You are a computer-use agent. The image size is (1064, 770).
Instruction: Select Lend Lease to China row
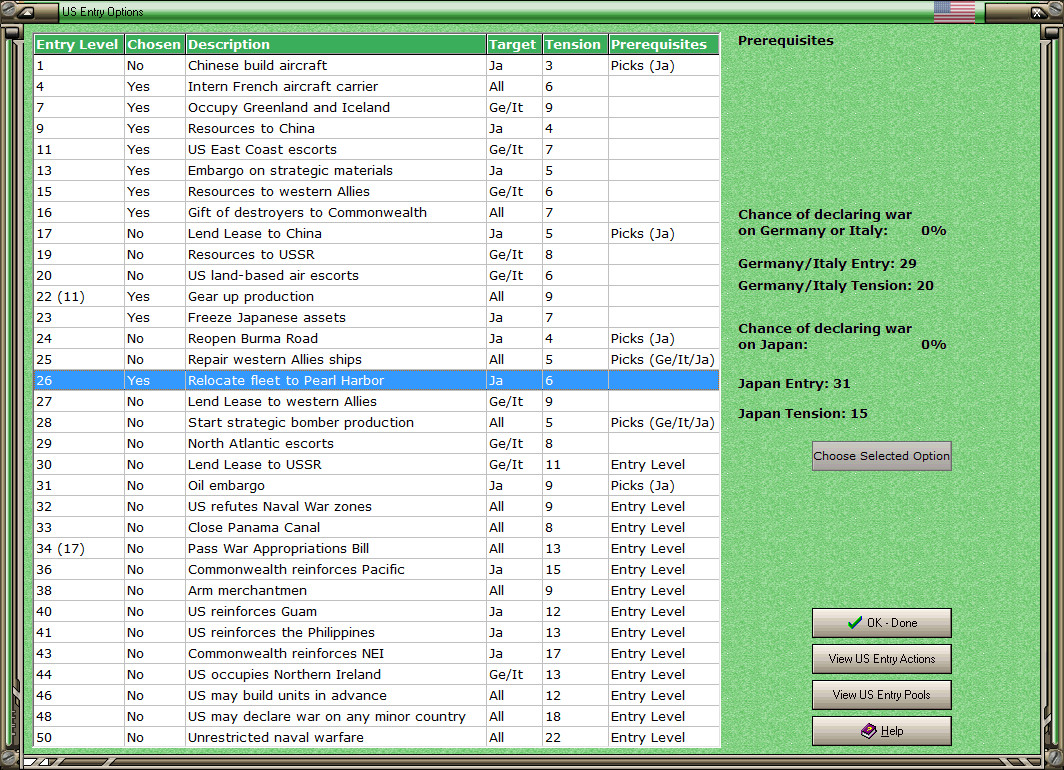click(377, 234)
